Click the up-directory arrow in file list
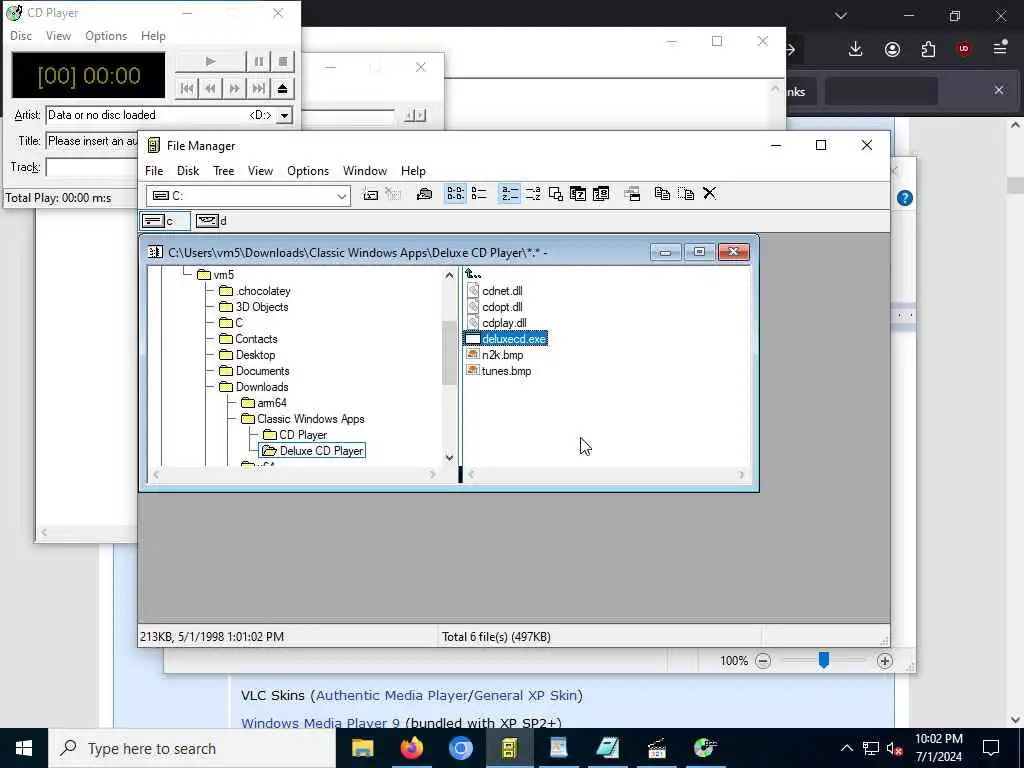The image size is (1024, 768). (473, 274)
